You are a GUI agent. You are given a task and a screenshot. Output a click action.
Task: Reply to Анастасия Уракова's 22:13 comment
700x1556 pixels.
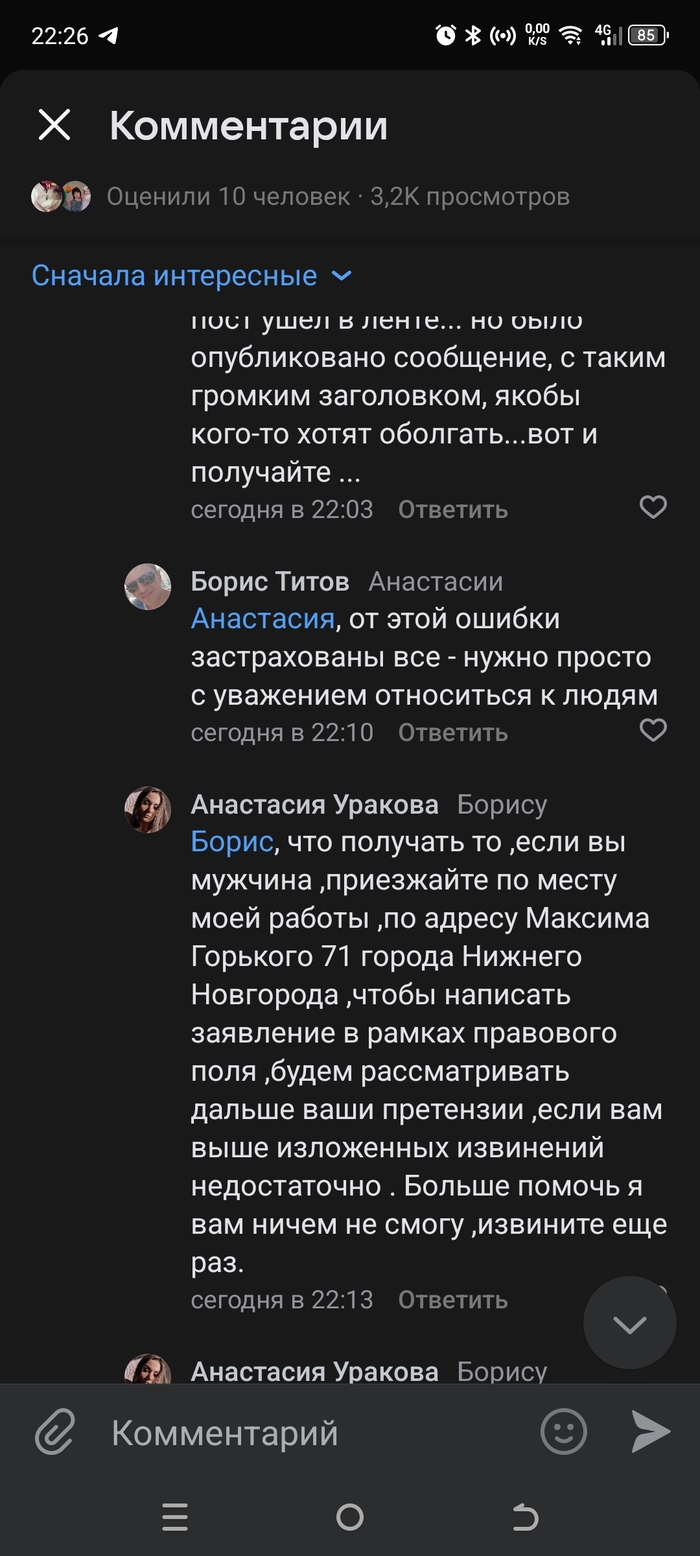(x=452, y=1300)
